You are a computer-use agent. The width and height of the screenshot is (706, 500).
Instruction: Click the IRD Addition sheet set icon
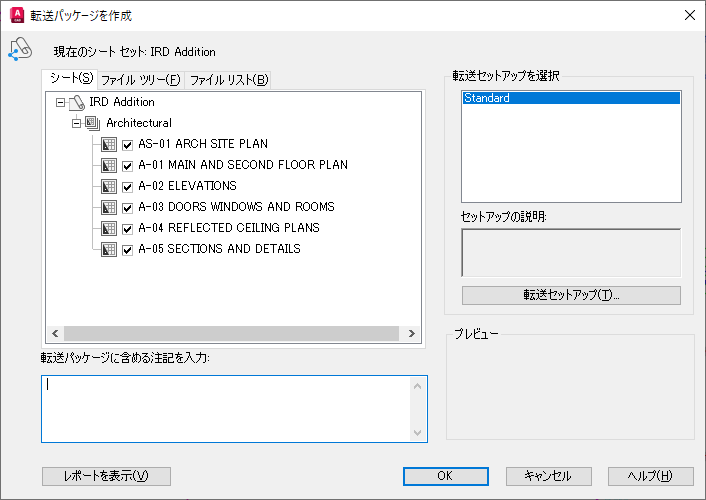77,102
